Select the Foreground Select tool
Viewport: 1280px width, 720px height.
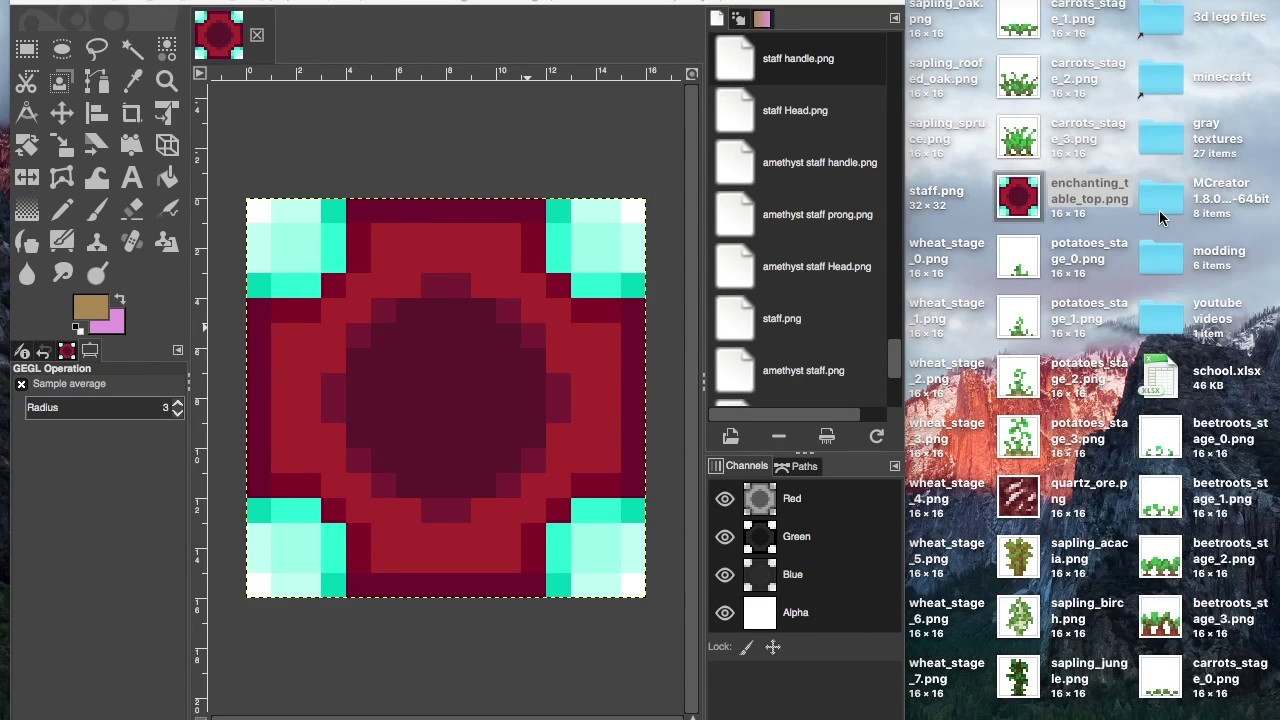(62, 81)
